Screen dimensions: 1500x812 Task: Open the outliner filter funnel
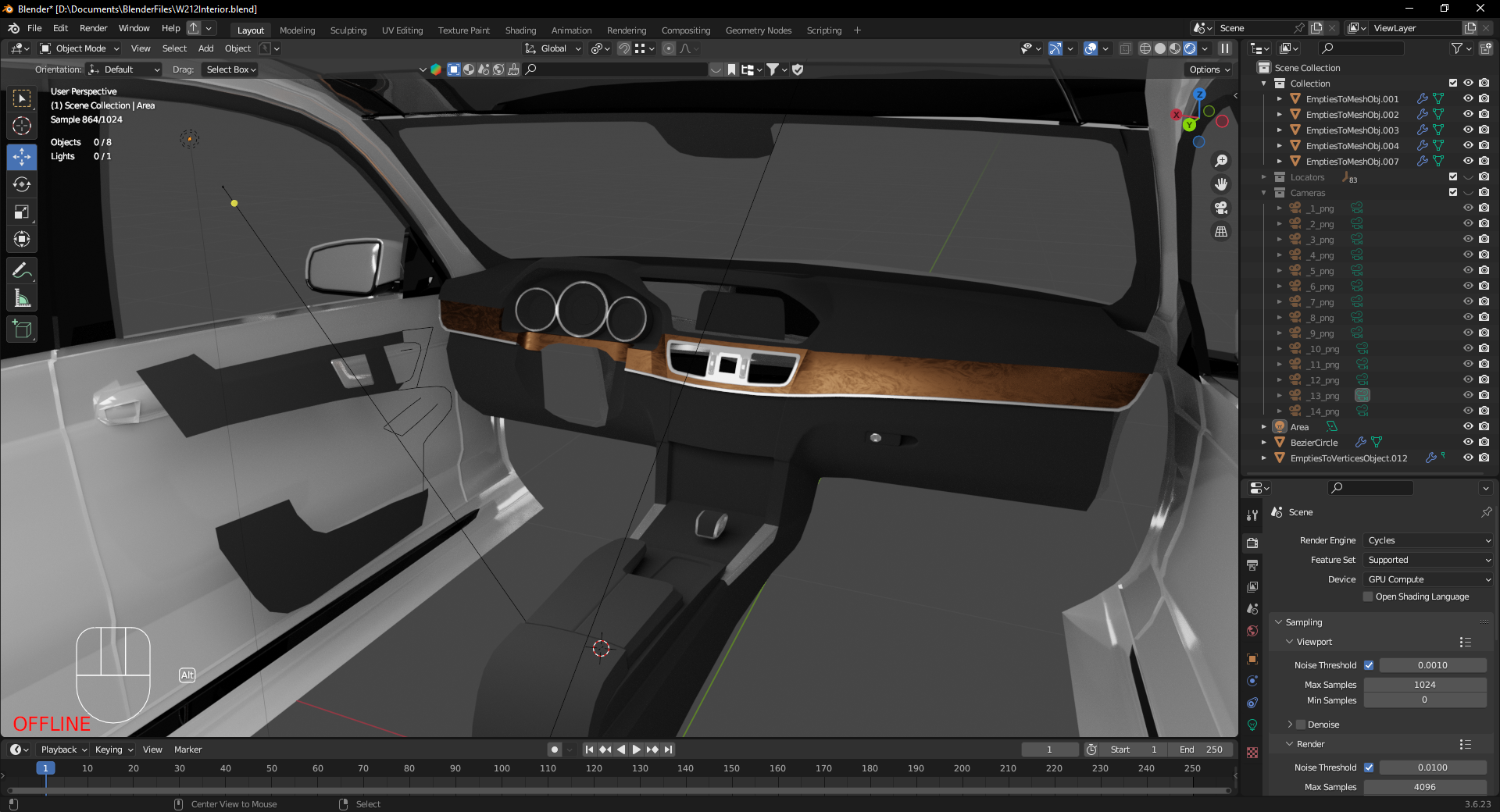(1457, 48)
